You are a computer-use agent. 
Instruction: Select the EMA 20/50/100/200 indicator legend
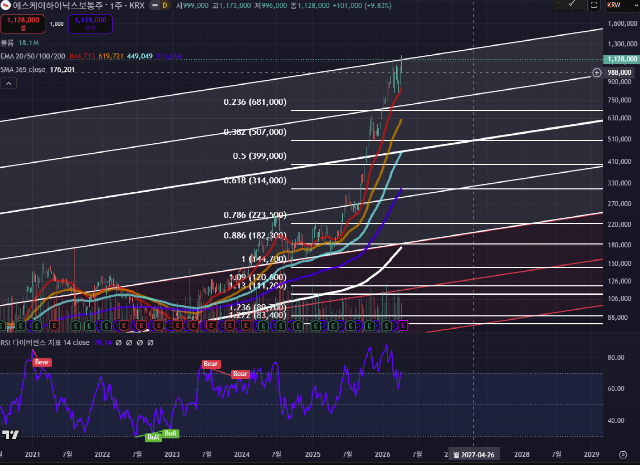click(x=33, y=56)
